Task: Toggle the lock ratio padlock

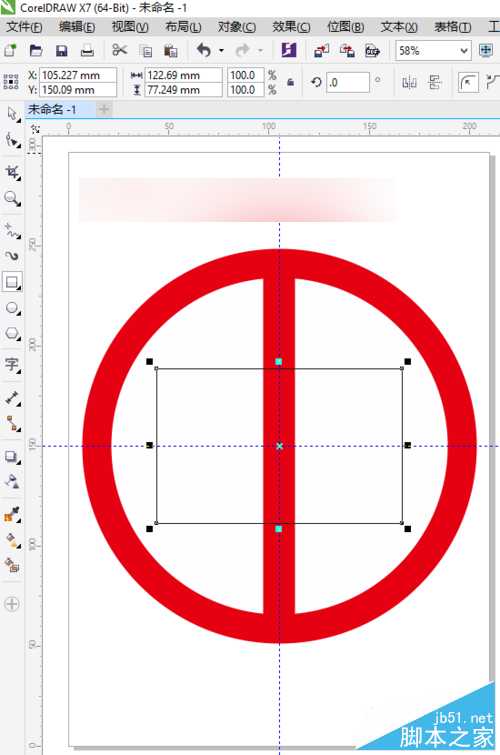Action: (290, 82)
